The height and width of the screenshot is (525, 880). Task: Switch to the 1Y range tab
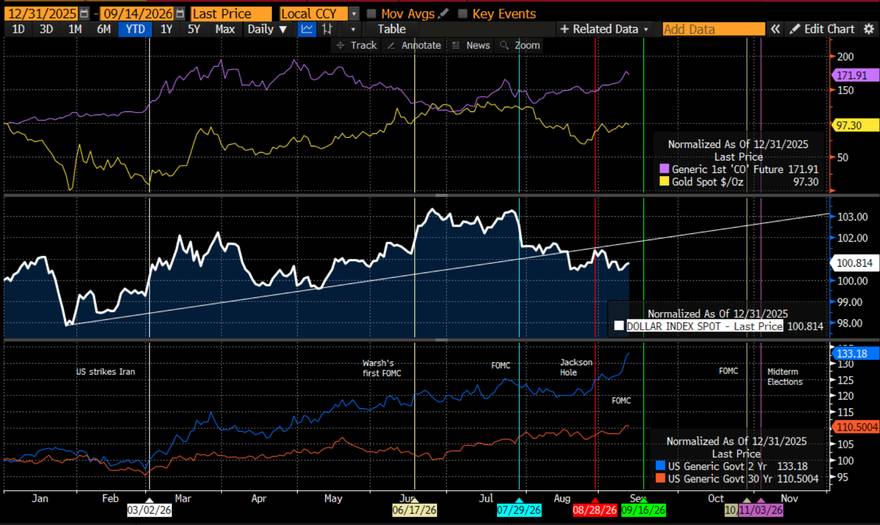[166, 29]
